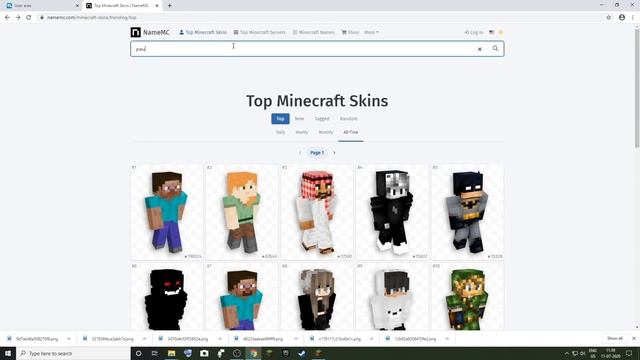Close the downloads bar

tap(634, 338)
